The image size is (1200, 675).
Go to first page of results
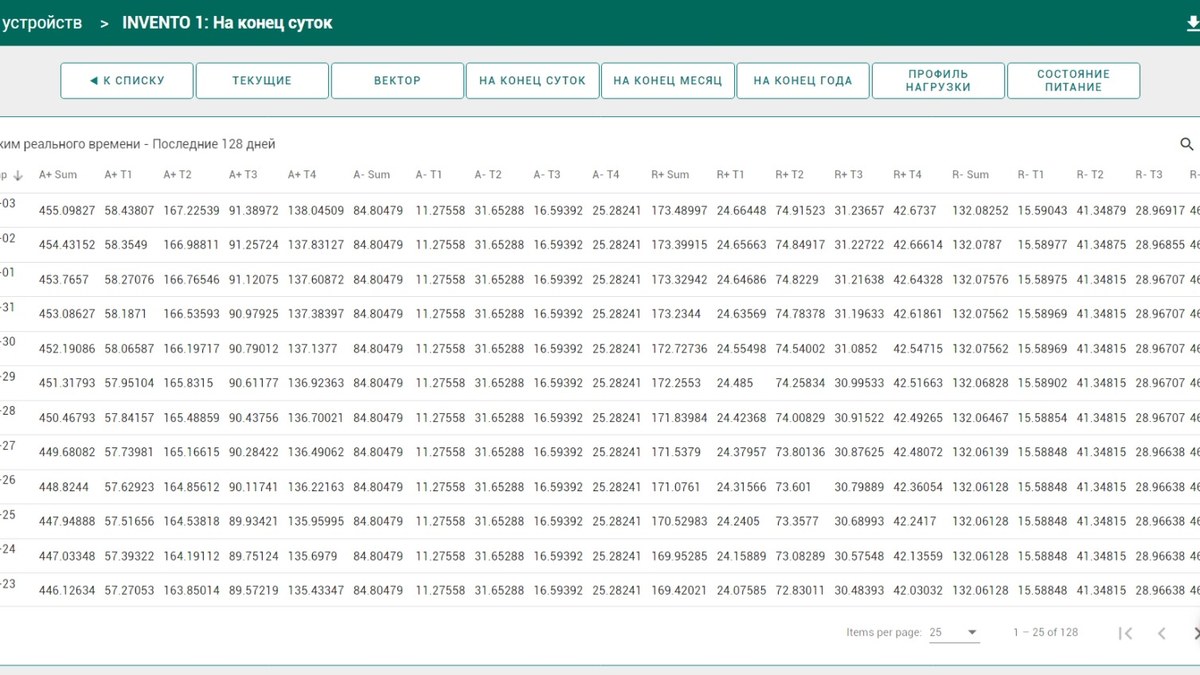(1125, 633)
